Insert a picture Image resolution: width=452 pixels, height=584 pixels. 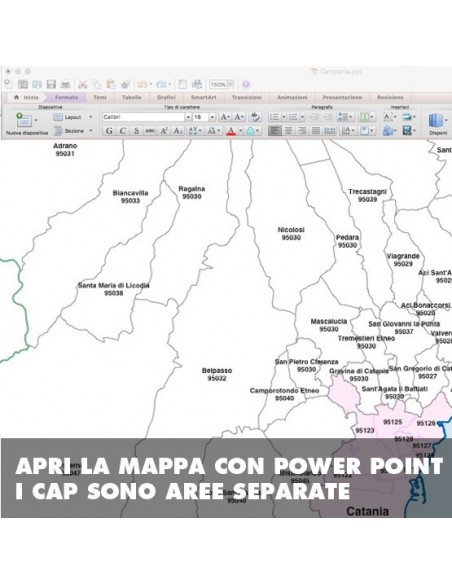pyautogui.click(x=408, y=117)
